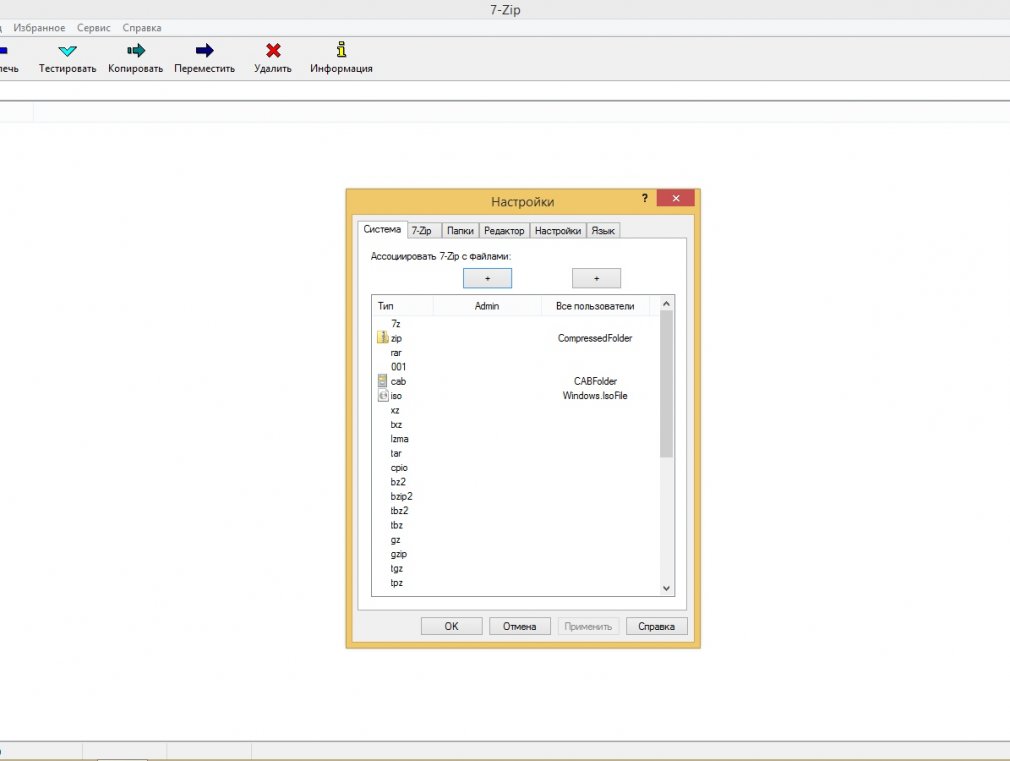Click the CompressedFolder association text
The image size is (1010, 761).
pyautogui.click(x=595, y=338)
